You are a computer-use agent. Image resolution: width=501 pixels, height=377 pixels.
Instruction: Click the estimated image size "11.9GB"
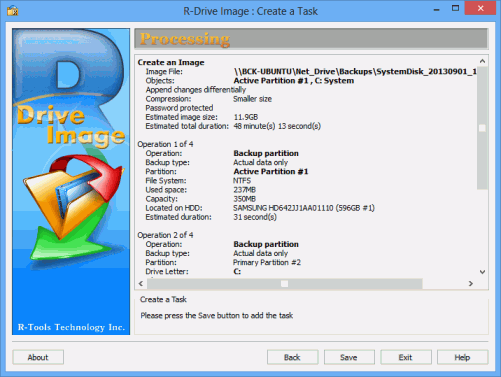pyautogui.click(x=246, y=117)
